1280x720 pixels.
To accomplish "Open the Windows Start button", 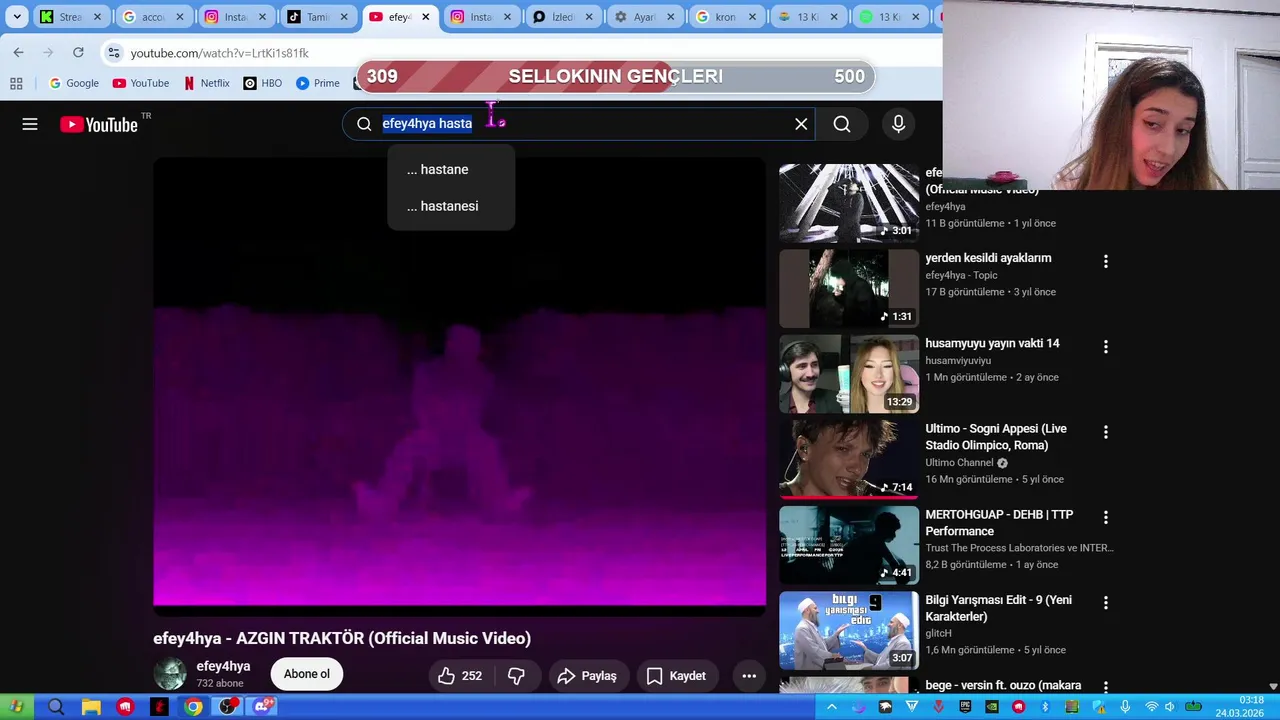I will [x=16, y=707].
